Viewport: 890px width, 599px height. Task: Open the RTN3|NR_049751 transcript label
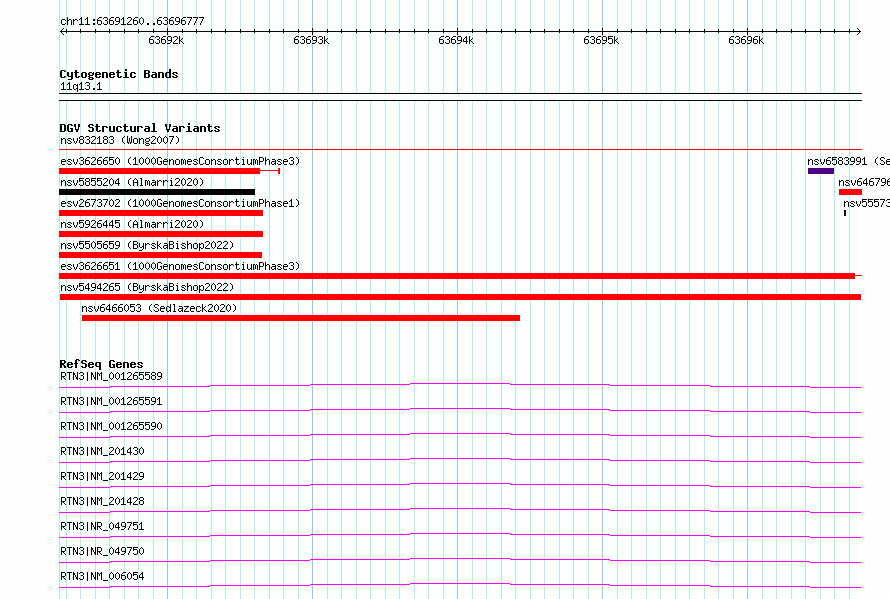point(102,526)
